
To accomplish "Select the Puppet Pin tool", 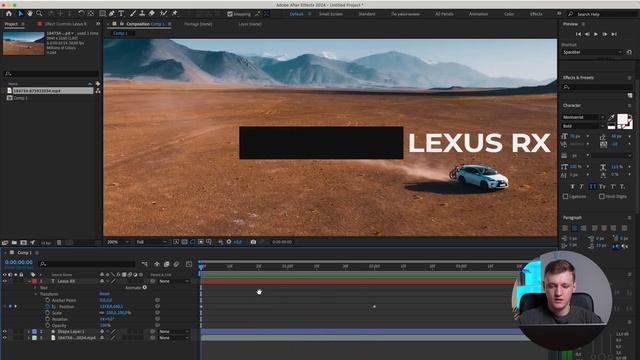I will pos(174,13).
